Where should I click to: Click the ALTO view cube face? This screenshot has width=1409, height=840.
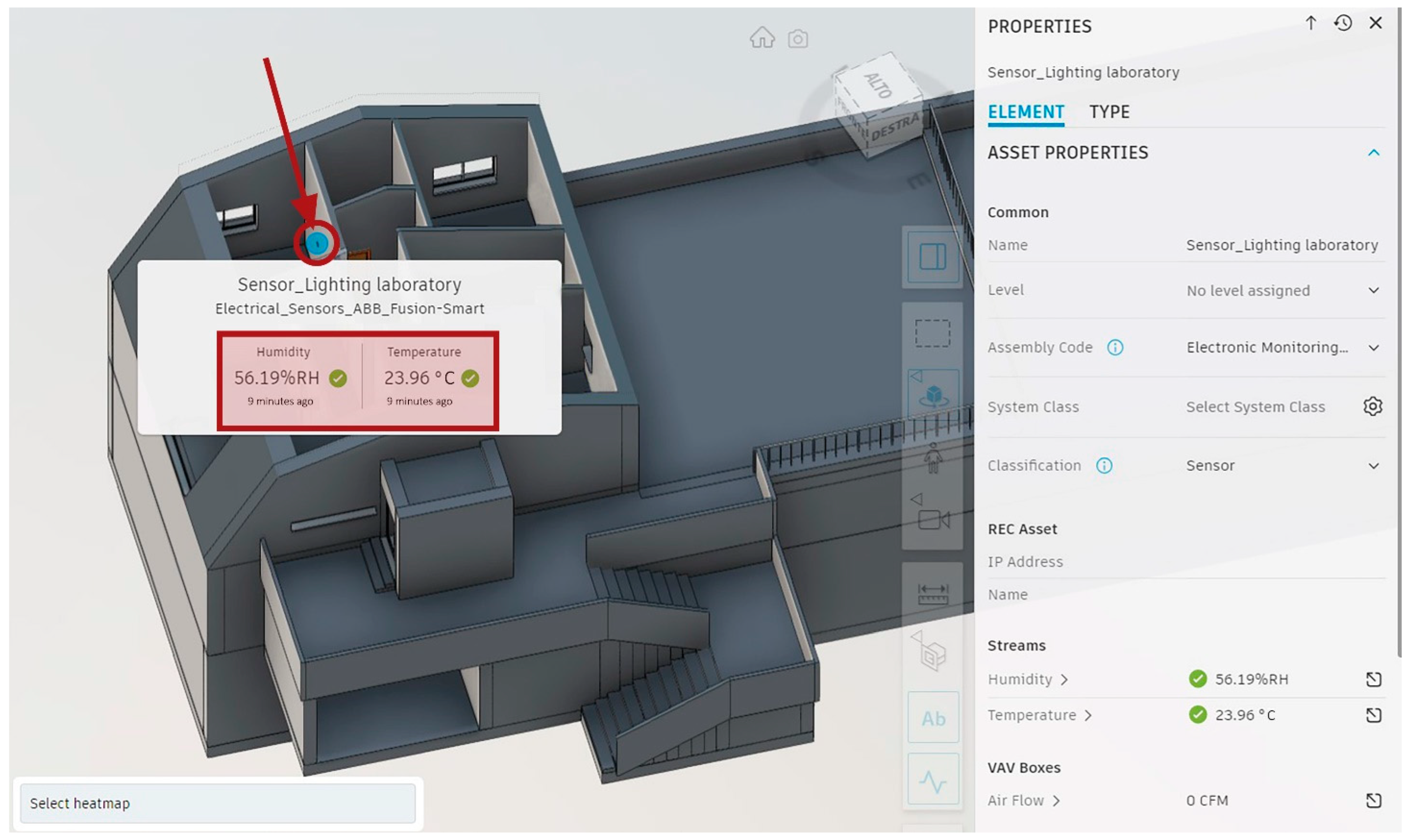[878, 85]
